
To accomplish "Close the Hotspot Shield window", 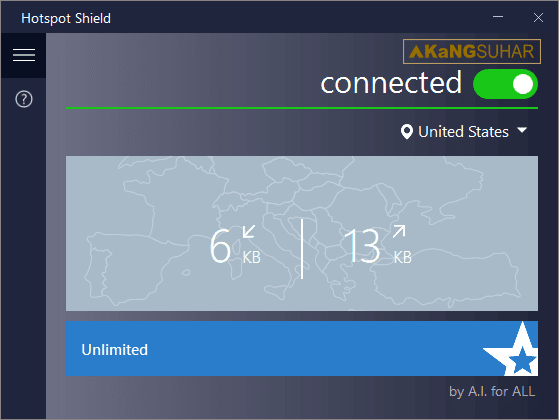I will [538, 17].
